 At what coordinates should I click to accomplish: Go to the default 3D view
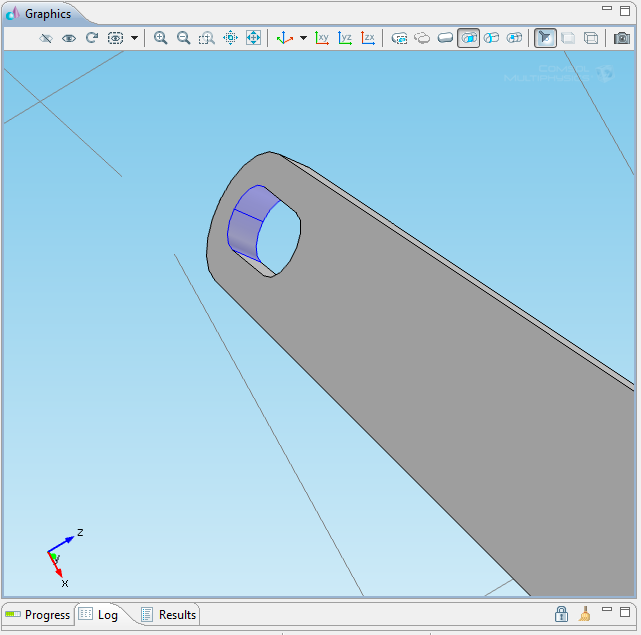point(285,38)
